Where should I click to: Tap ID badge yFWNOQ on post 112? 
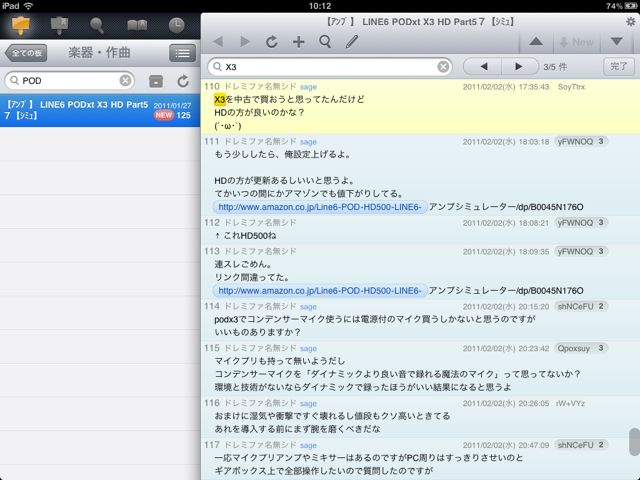pos(580,223)
